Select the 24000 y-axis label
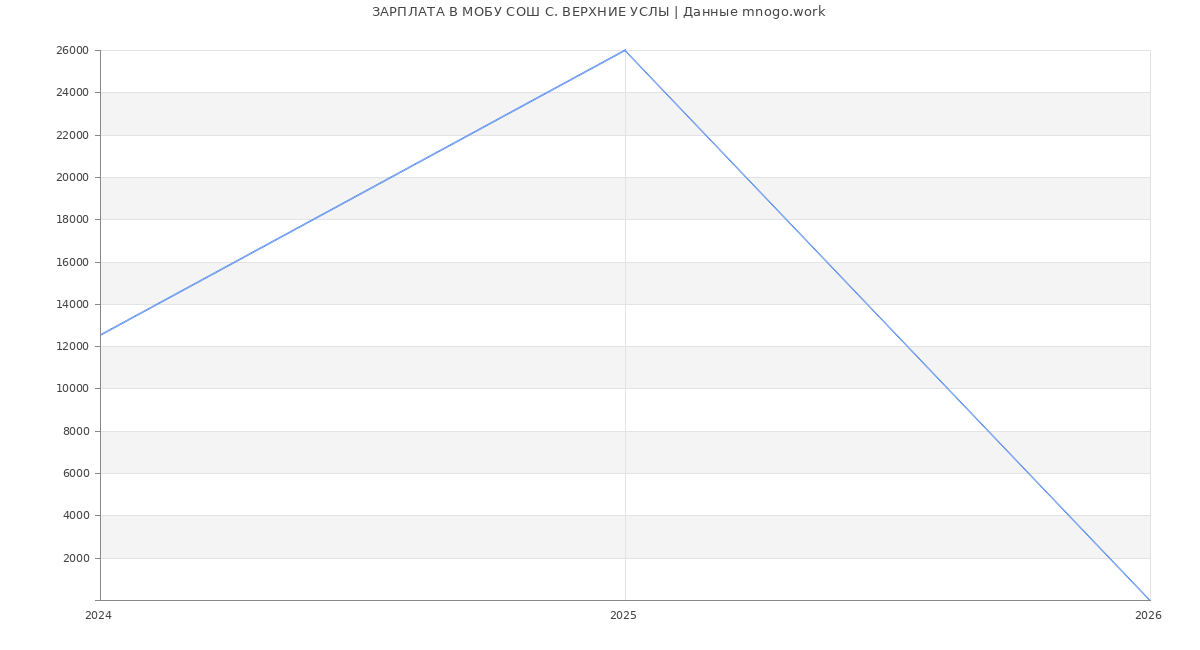The image size is (1200, 650). click(x=72, y=92)
